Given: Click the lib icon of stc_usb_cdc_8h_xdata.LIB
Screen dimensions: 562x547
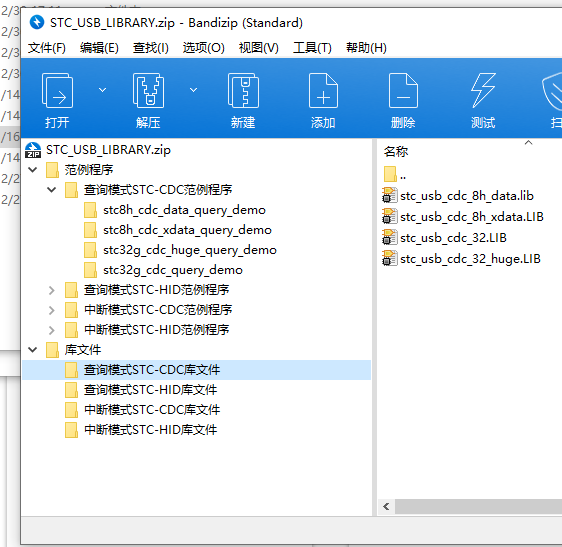Looking at the screenshot, I should (x=390, y=216).
